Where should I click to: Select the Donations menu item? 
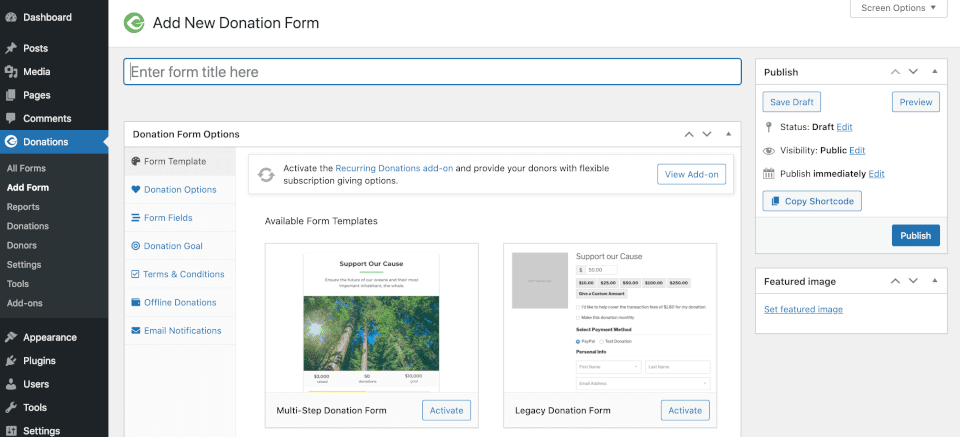(54, 142)
